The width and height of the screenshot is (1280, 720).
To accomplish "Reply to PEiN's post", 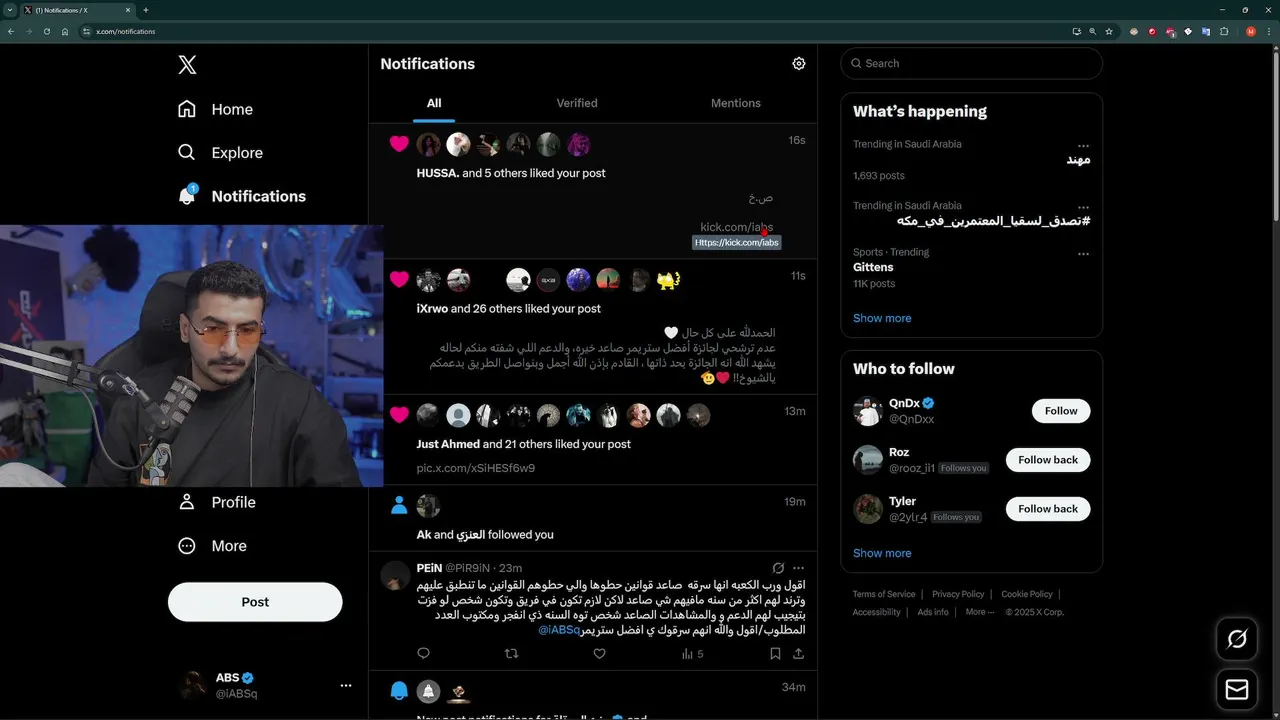I will coord(423,654).
